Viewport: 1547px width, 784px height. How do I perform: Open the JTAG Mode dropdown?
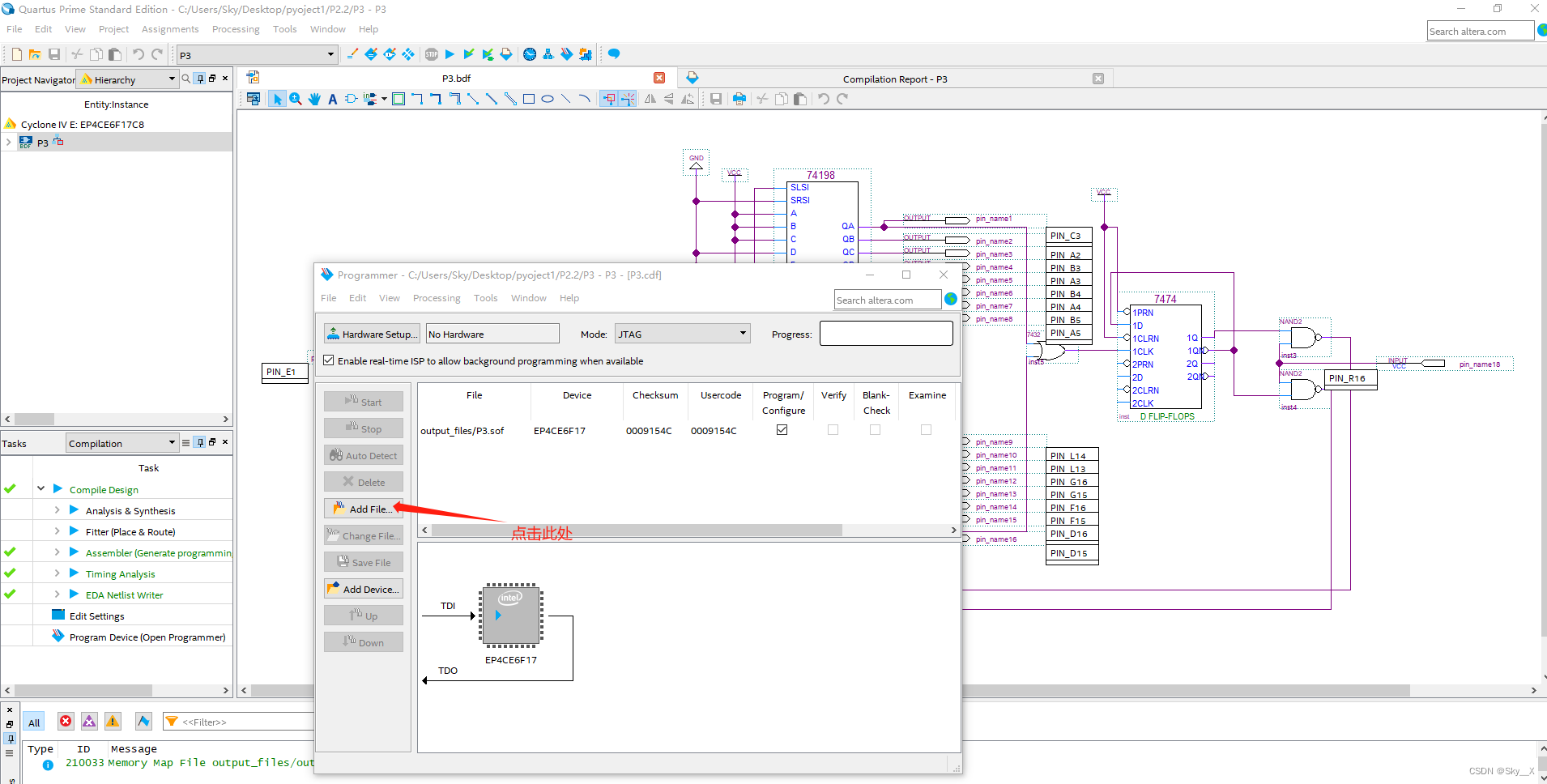[741, 333]
